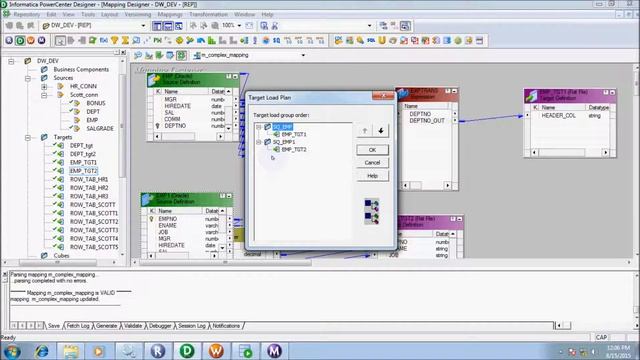Switch to the Notifications output tab
640x360 pixels.
tap(226, 326)
